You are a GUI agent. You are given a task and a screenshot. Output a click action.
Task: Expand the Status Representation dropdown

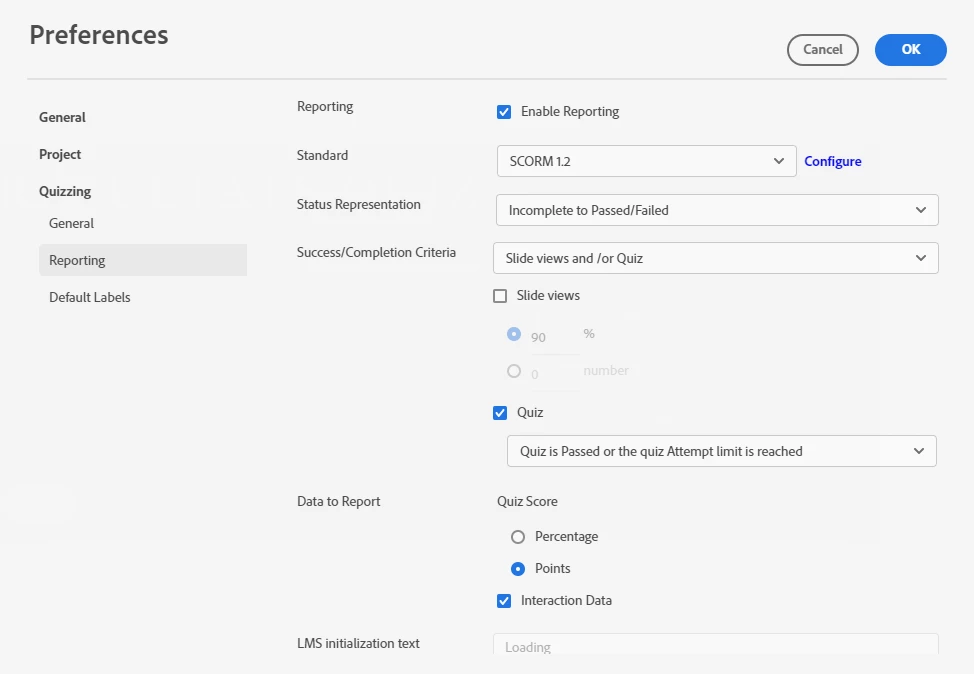(x=717, y=210)
